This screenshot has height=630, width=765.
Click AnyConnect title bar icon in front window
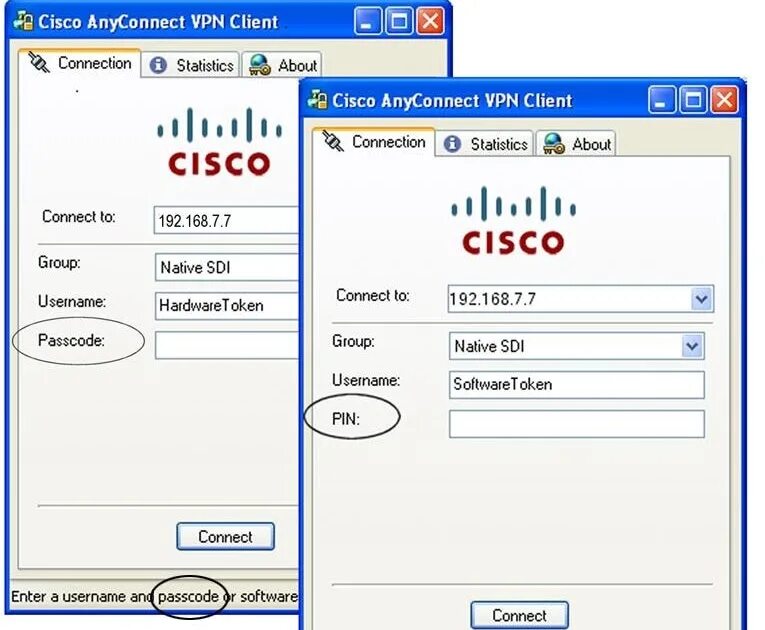tap(318, 100)
